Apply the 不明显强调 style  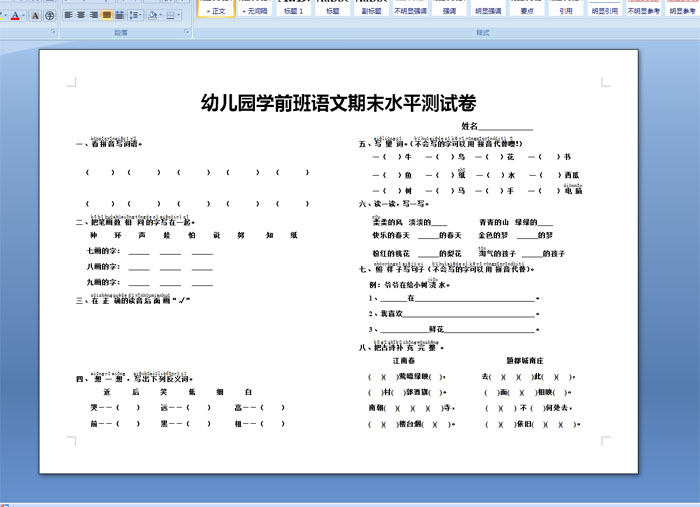410,8
